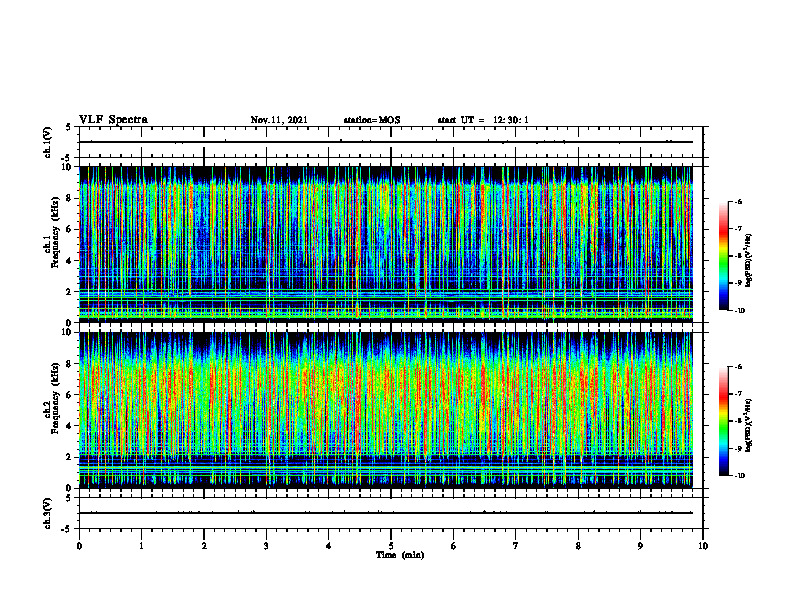Click time axis tick label '8'
This screenshot has height=612, width=792.
click(x=578, y=546)
